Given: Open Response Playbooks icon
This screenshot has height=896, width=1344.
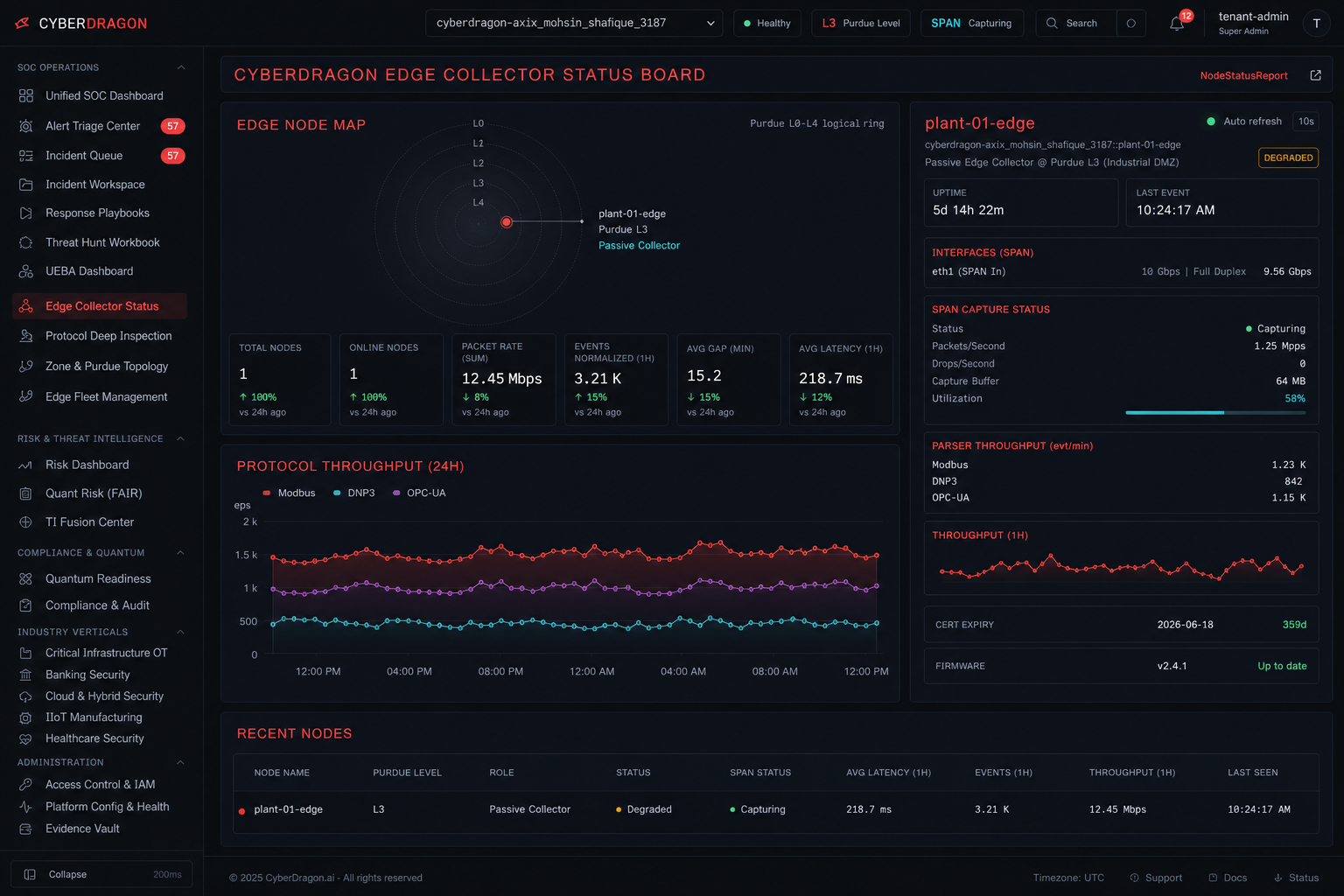Looking at the screenshot, I should click(x=26, y=213).
